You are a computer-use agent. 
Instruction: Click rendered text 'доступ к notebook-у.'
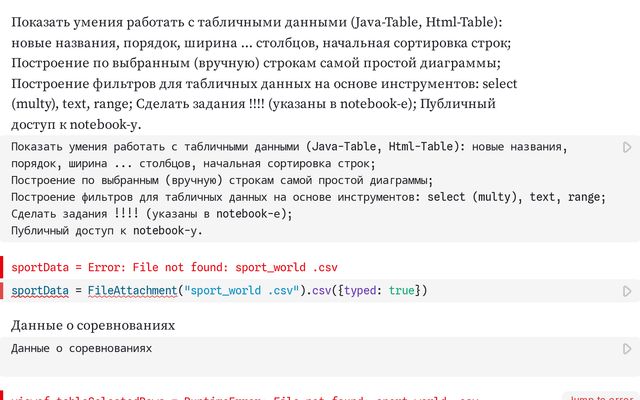point(76,124)
